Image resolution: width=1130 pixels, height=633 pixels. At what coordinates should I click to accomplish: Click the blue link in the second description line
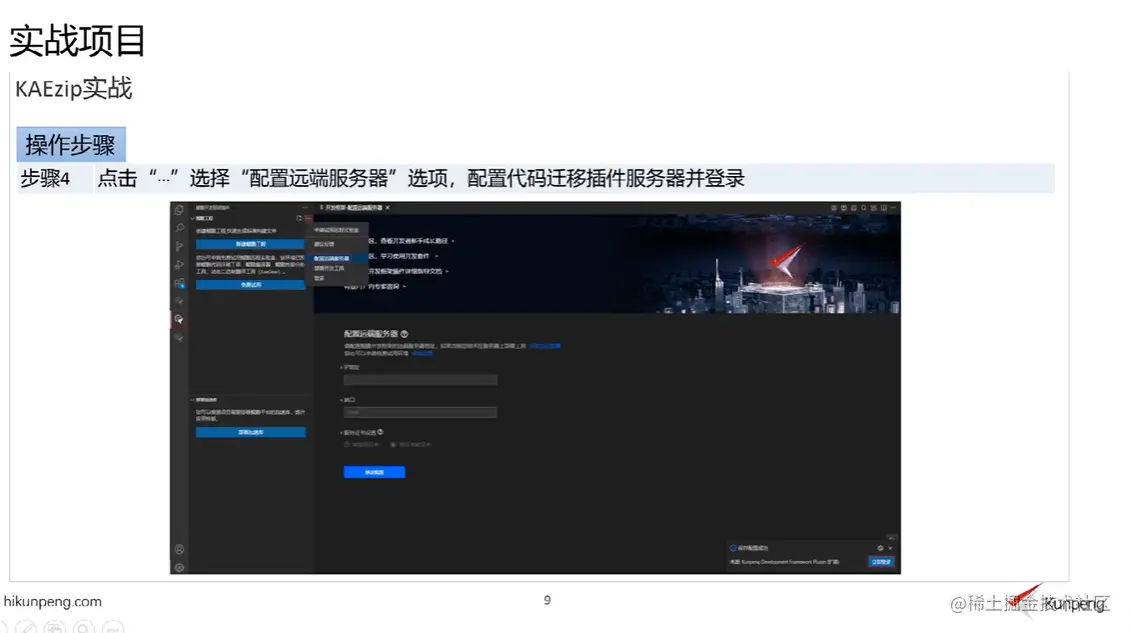tap(422, 353)
